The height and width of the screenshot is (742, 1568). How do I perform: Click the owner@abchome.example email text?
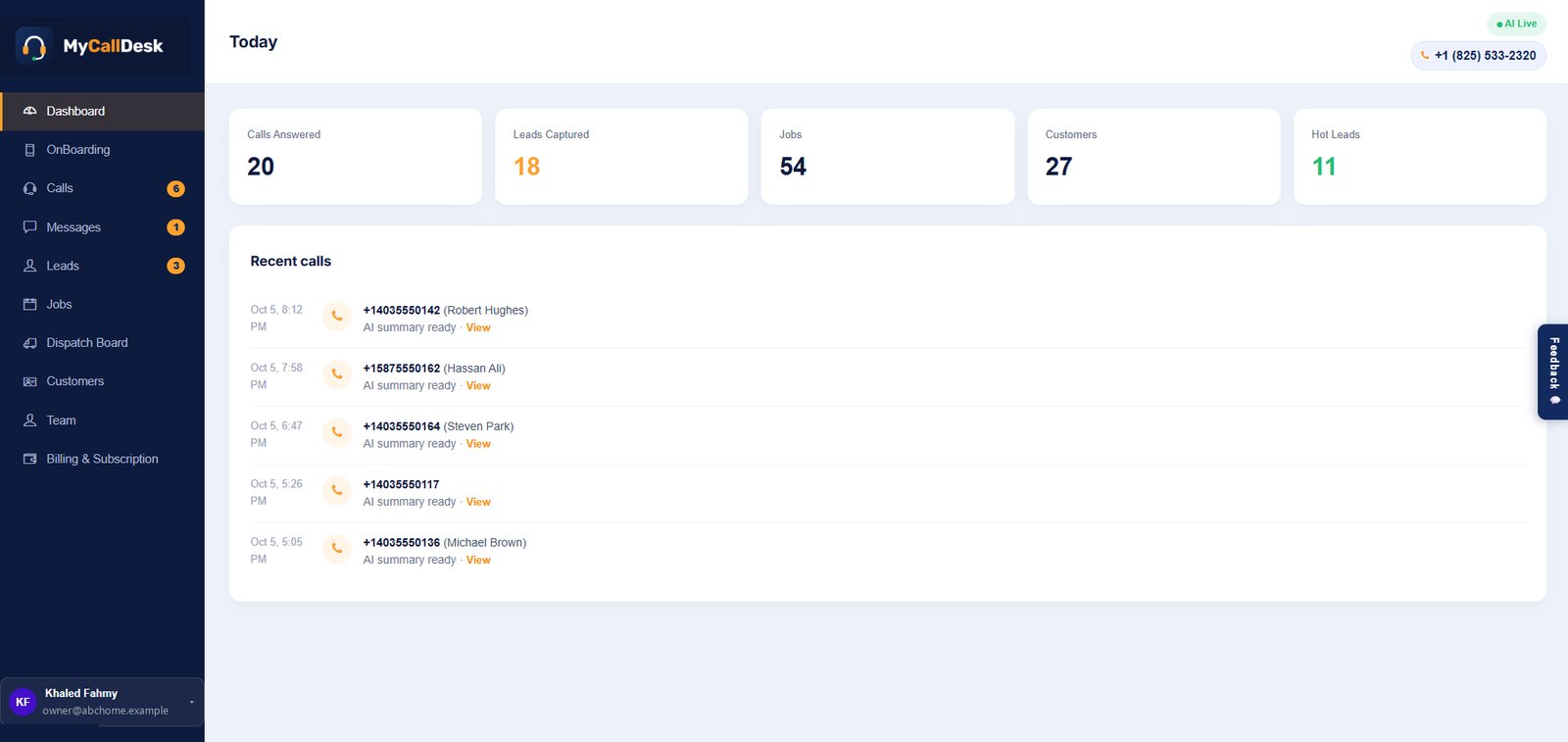[106, 711]
